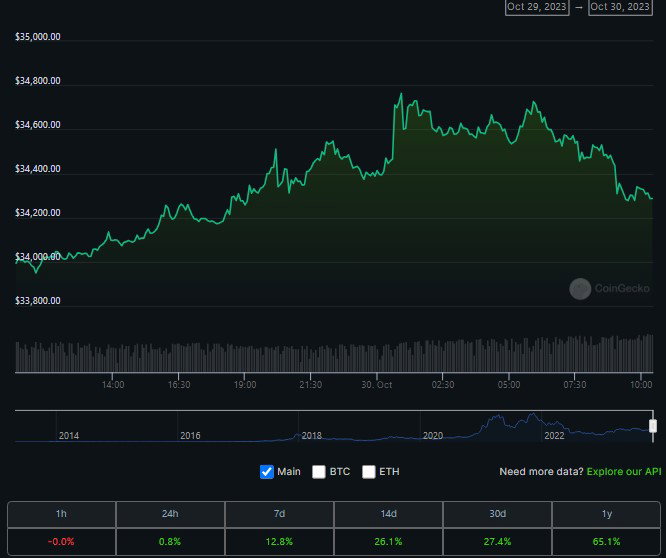Click the range navigator right handle

[653, 426]
